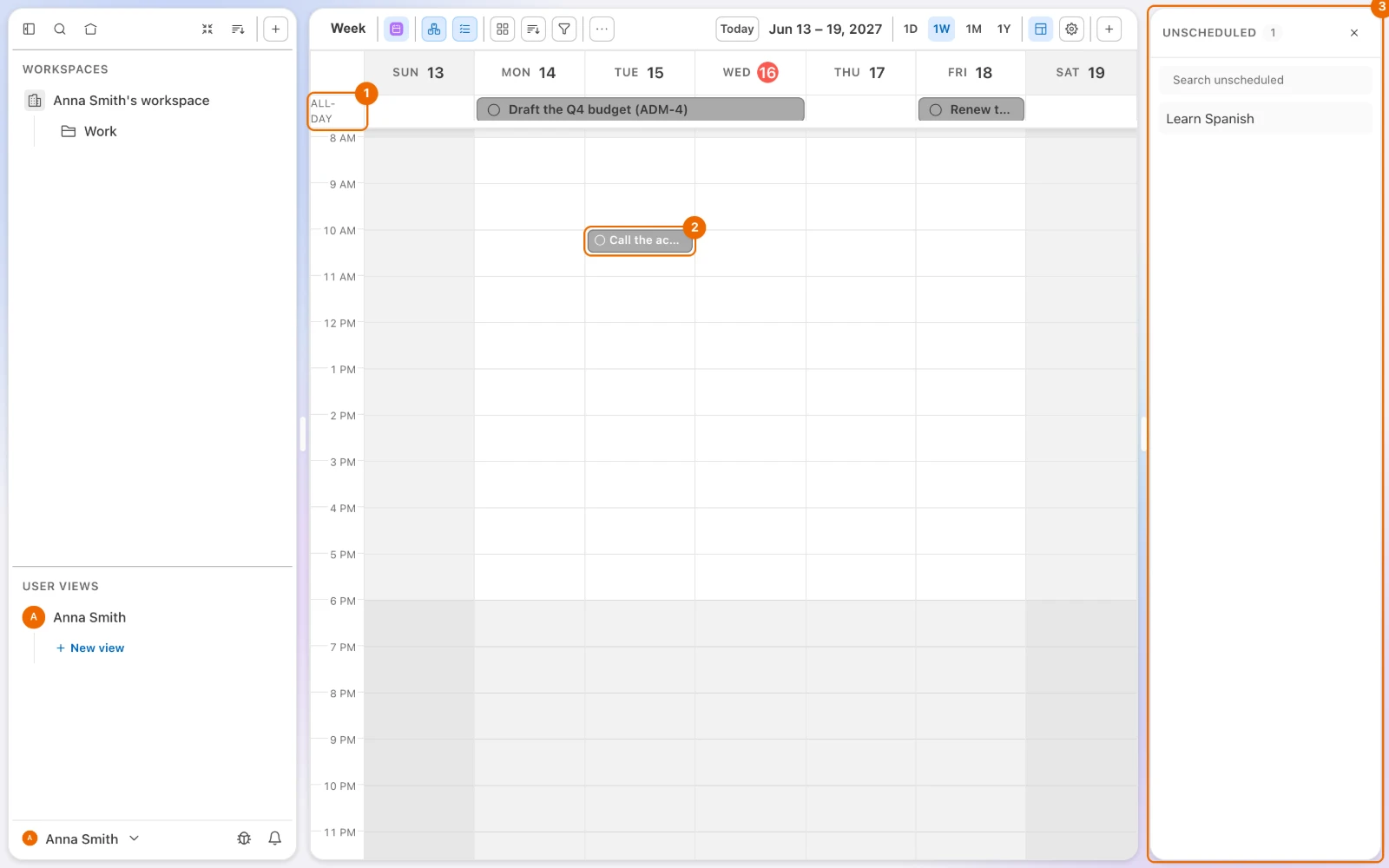Select the SAT 19 day header
1389x868 pixels.
point(1081,73)
